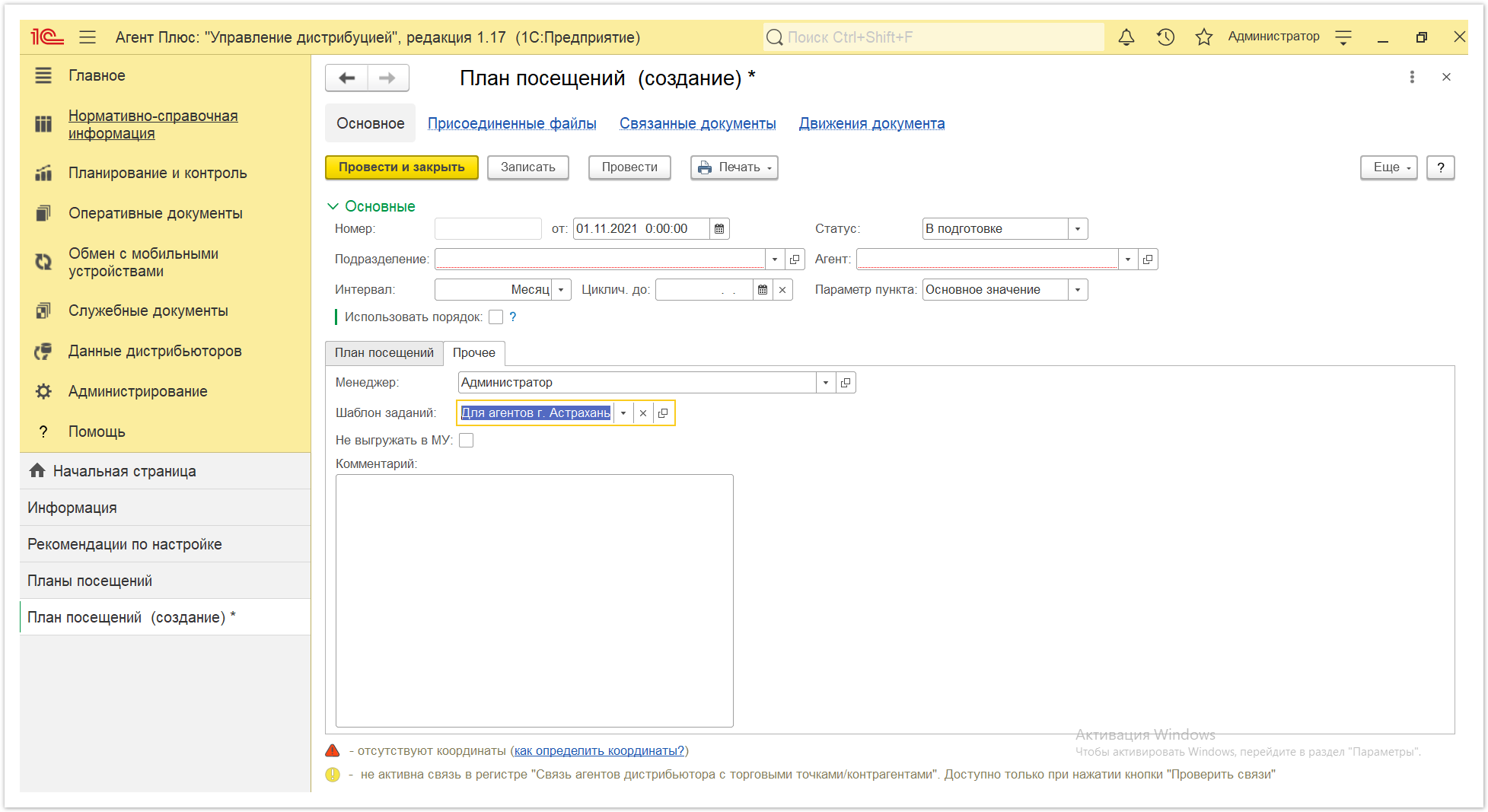Click the Записать button
Viewport: 1488px width, 812px height.
[x=528, y=167]
